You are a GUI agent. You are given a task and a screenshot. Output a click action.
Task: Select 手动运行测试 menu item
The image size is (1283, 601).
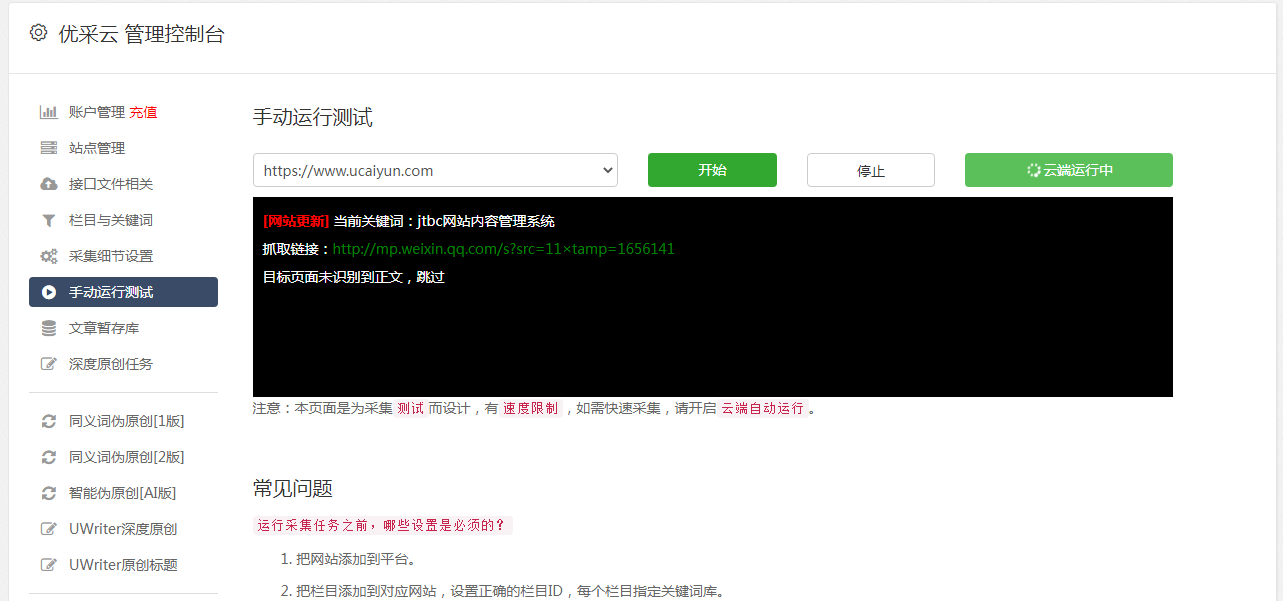pos(123,292)
